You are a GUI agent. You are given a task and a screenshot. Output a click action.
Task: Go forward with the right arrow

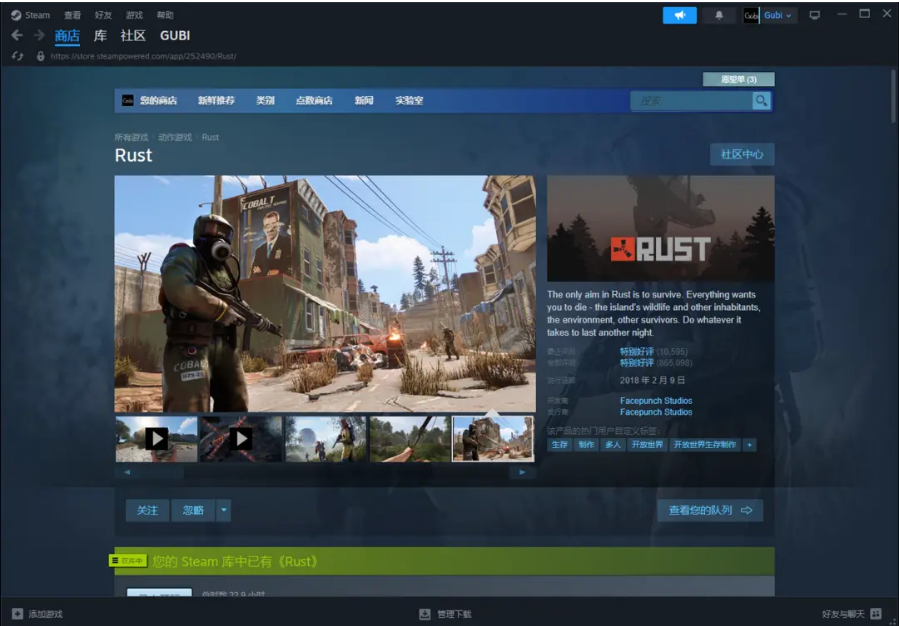(x=39, y=36)
